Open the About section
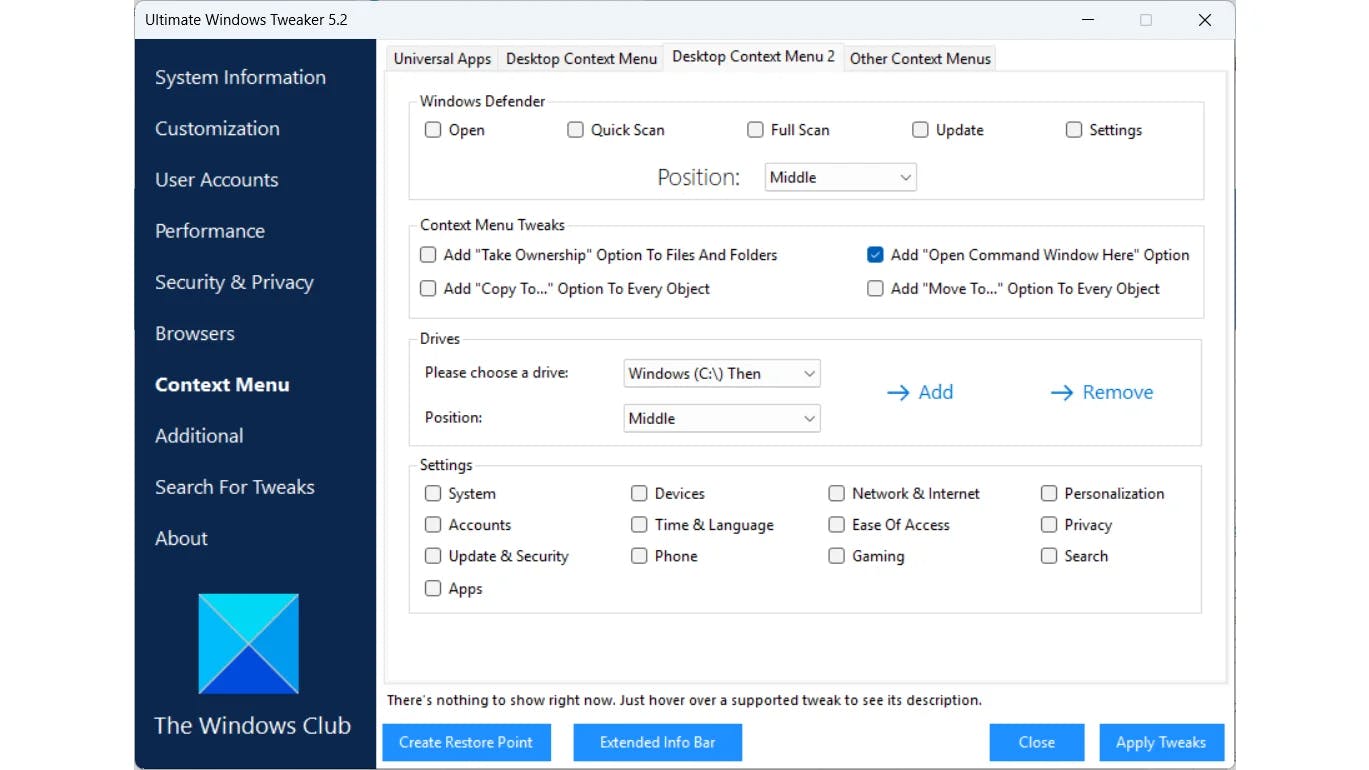This screenshot has width=1369, height=770. (x=181, y=538)
